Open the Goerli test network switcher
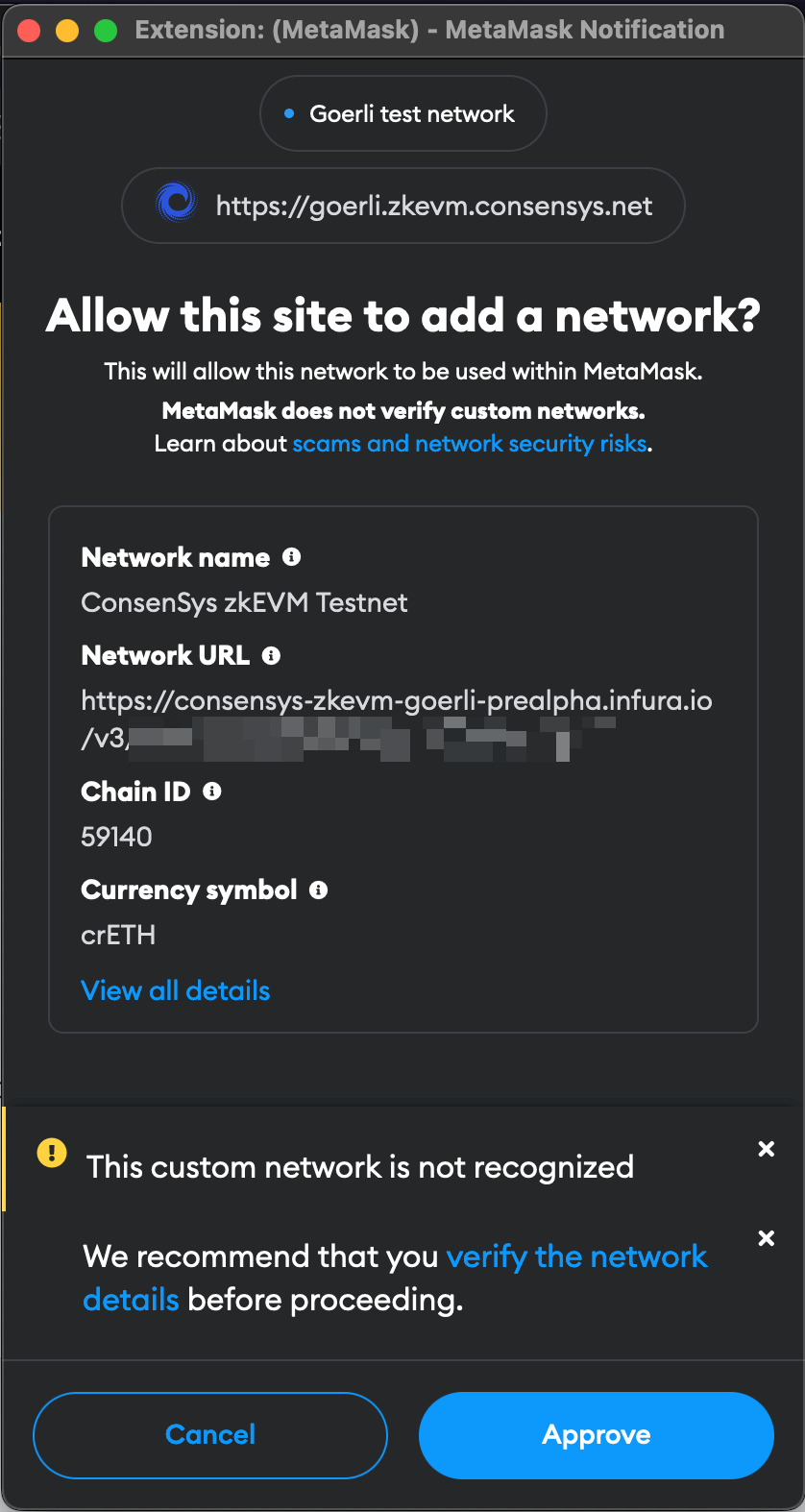Image resolution: width=805 pixels, height=1512 pixels. point(402,112)
